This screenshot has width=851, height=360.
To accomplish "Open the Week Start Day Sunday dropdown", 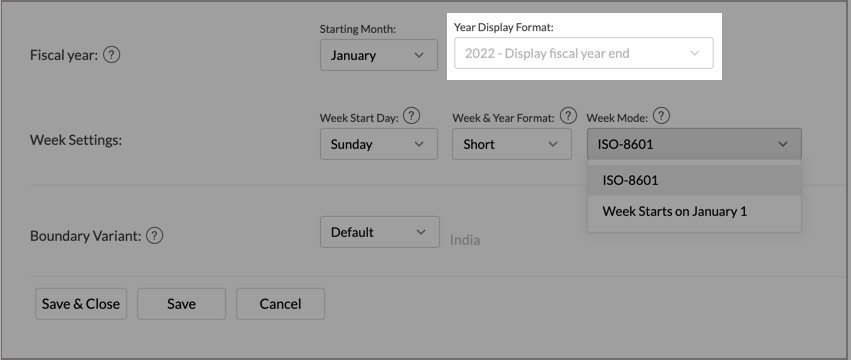I will click(x=379, y=144).
